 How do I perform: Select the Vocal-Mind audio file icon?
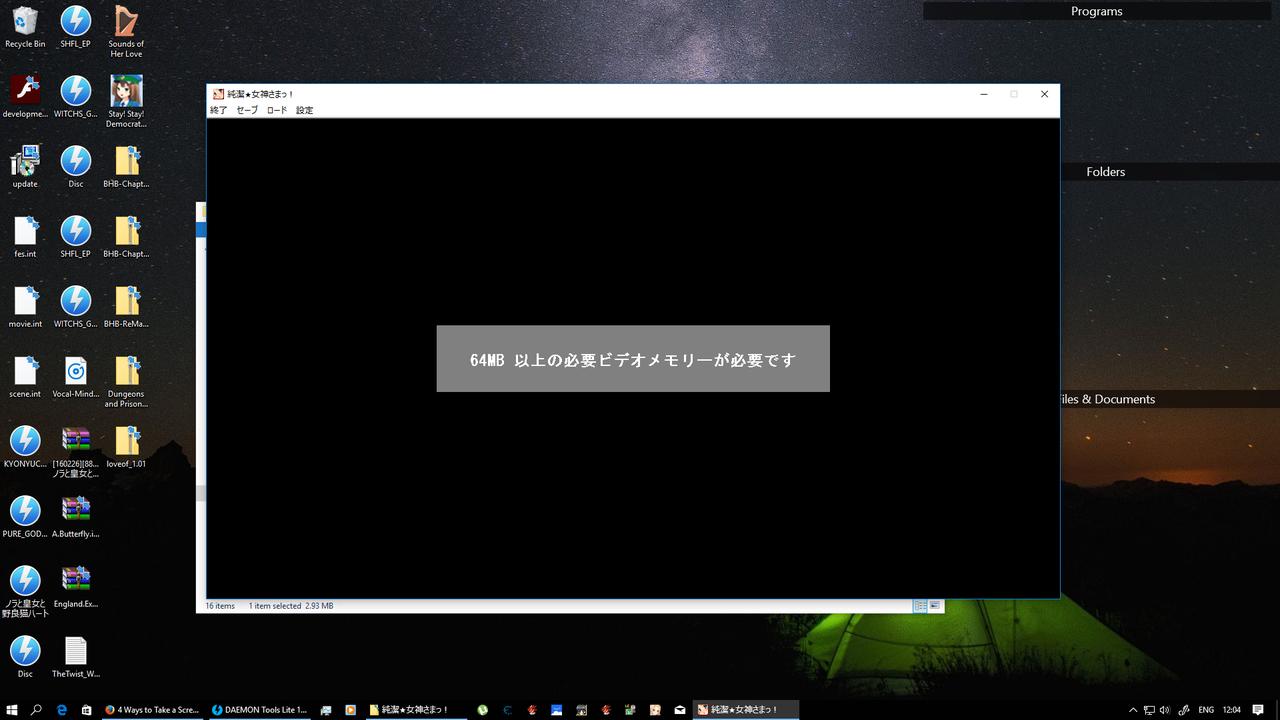76,372
